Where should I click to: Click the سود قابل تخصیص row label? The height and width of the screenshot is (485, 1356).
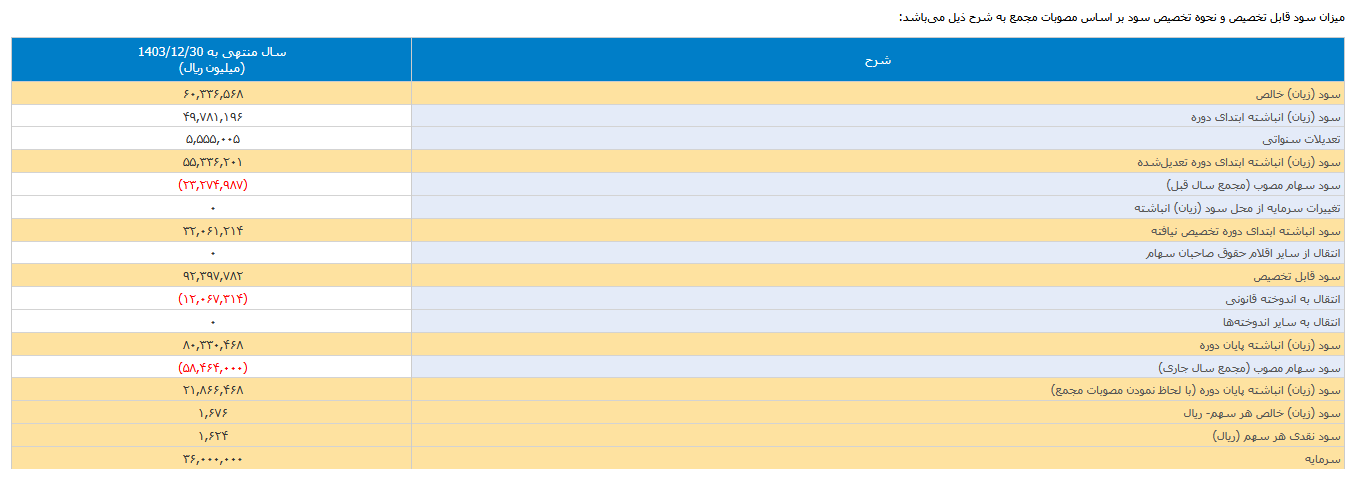(1297, 276)
